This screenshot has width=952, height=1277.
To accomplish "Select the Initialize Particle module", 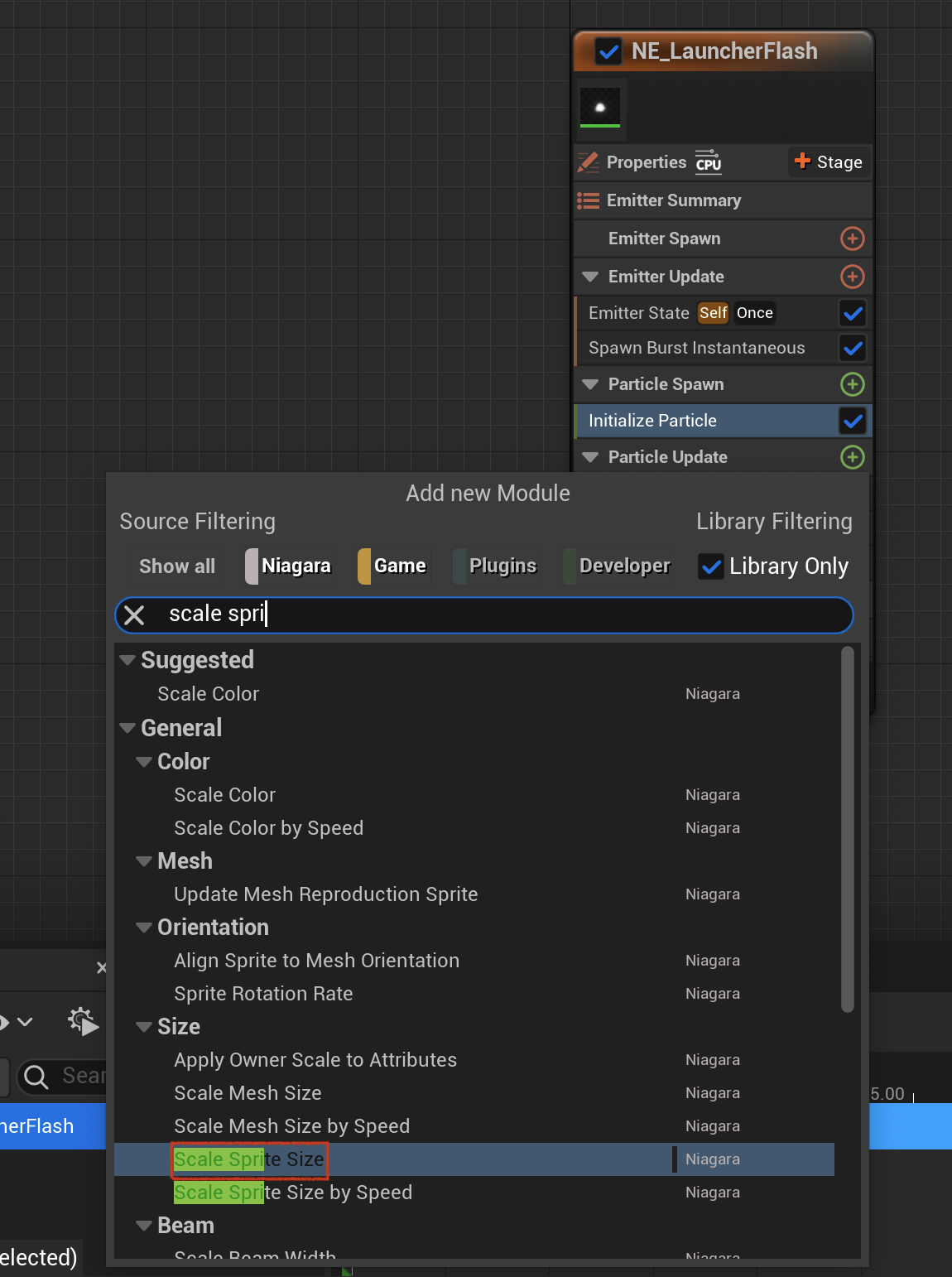I will (x=652, y=421).
